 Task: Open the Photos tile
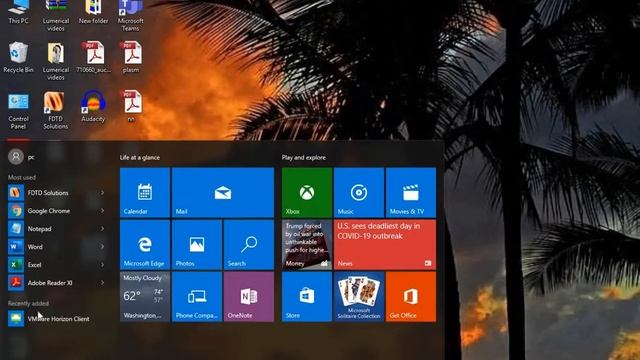point(197,244)
